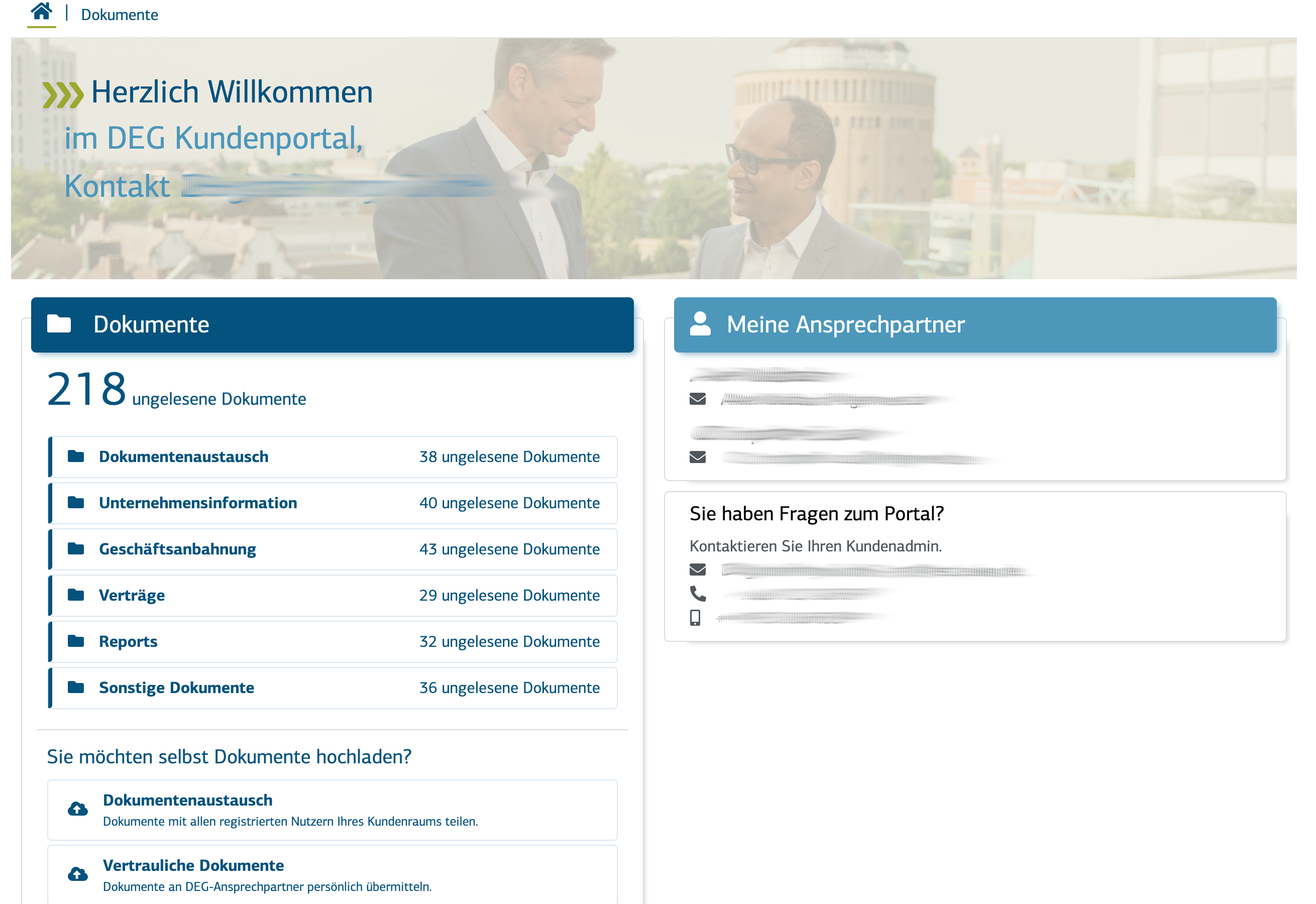The width and height of the screenshot is (1316, 904).
Task: Click folder icon beside Sonstige Dokumente
Action: pos(76,688)
